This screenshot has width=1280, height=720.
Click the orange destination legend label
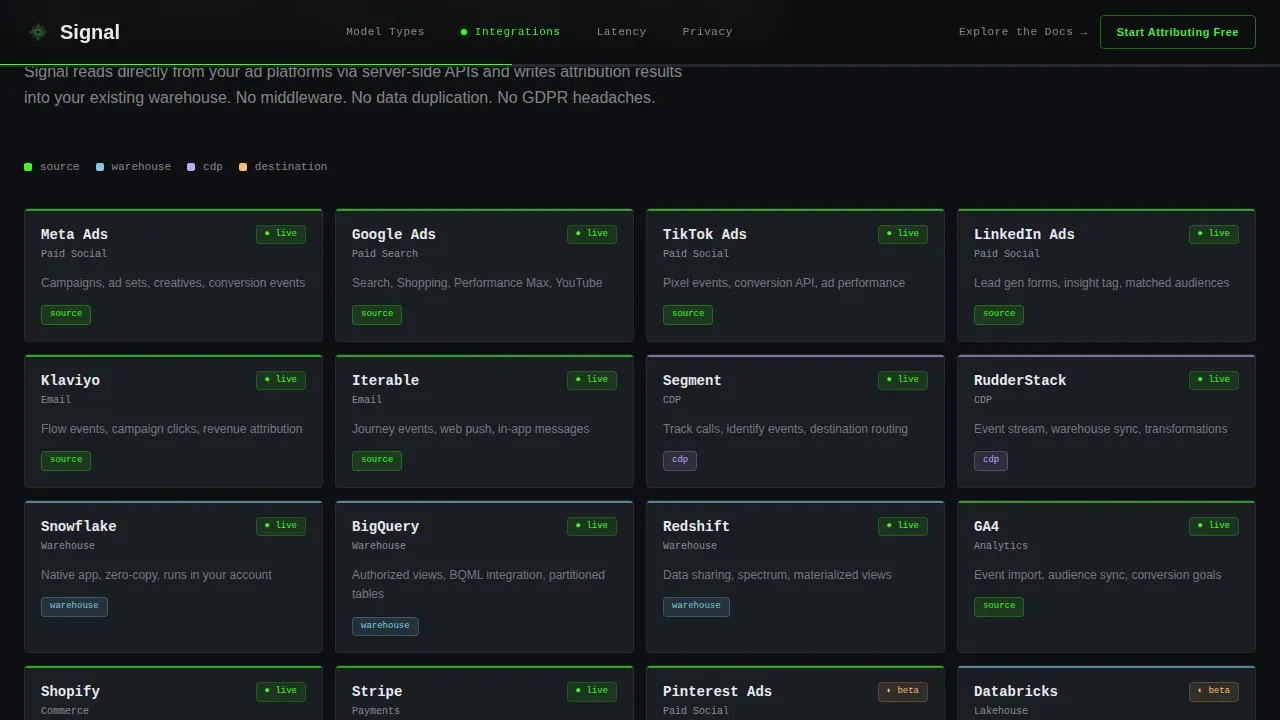point(291,167)
